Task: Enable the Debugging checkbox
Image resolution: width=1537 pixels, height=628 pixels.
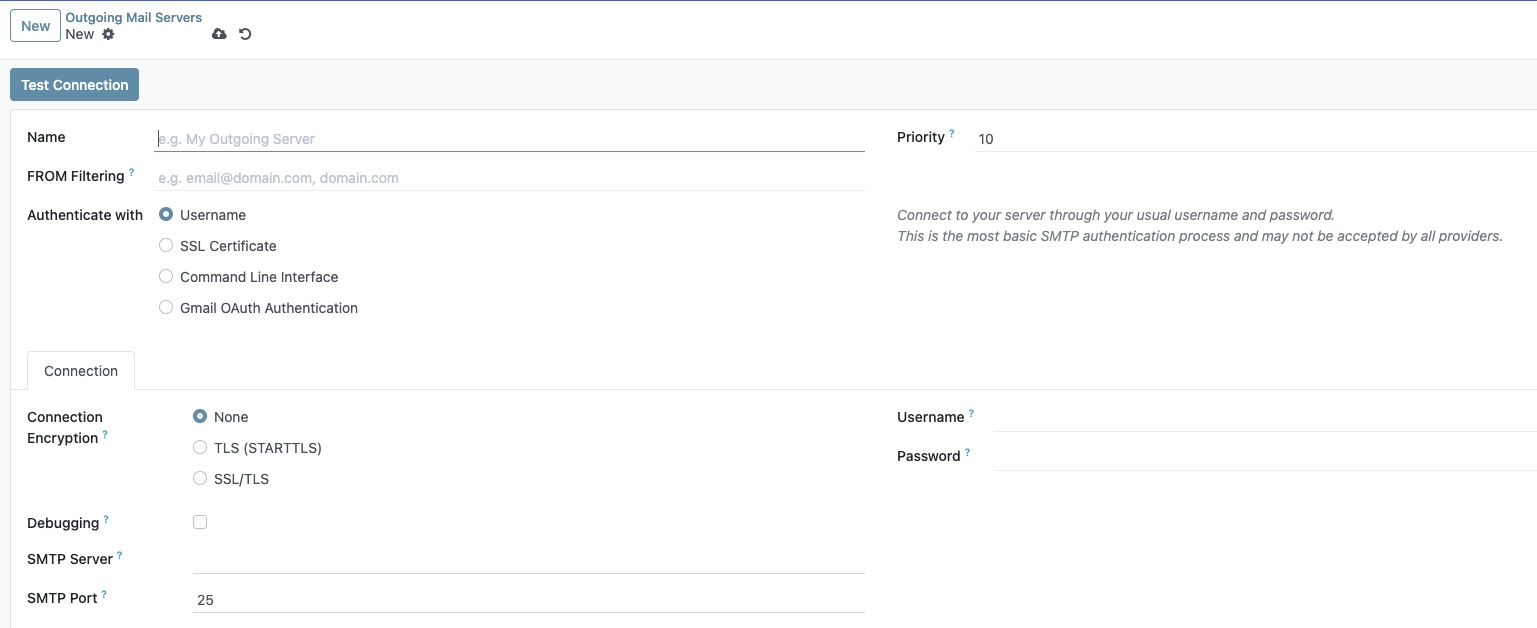Action: pyautogui.click(x=200, y=521)
